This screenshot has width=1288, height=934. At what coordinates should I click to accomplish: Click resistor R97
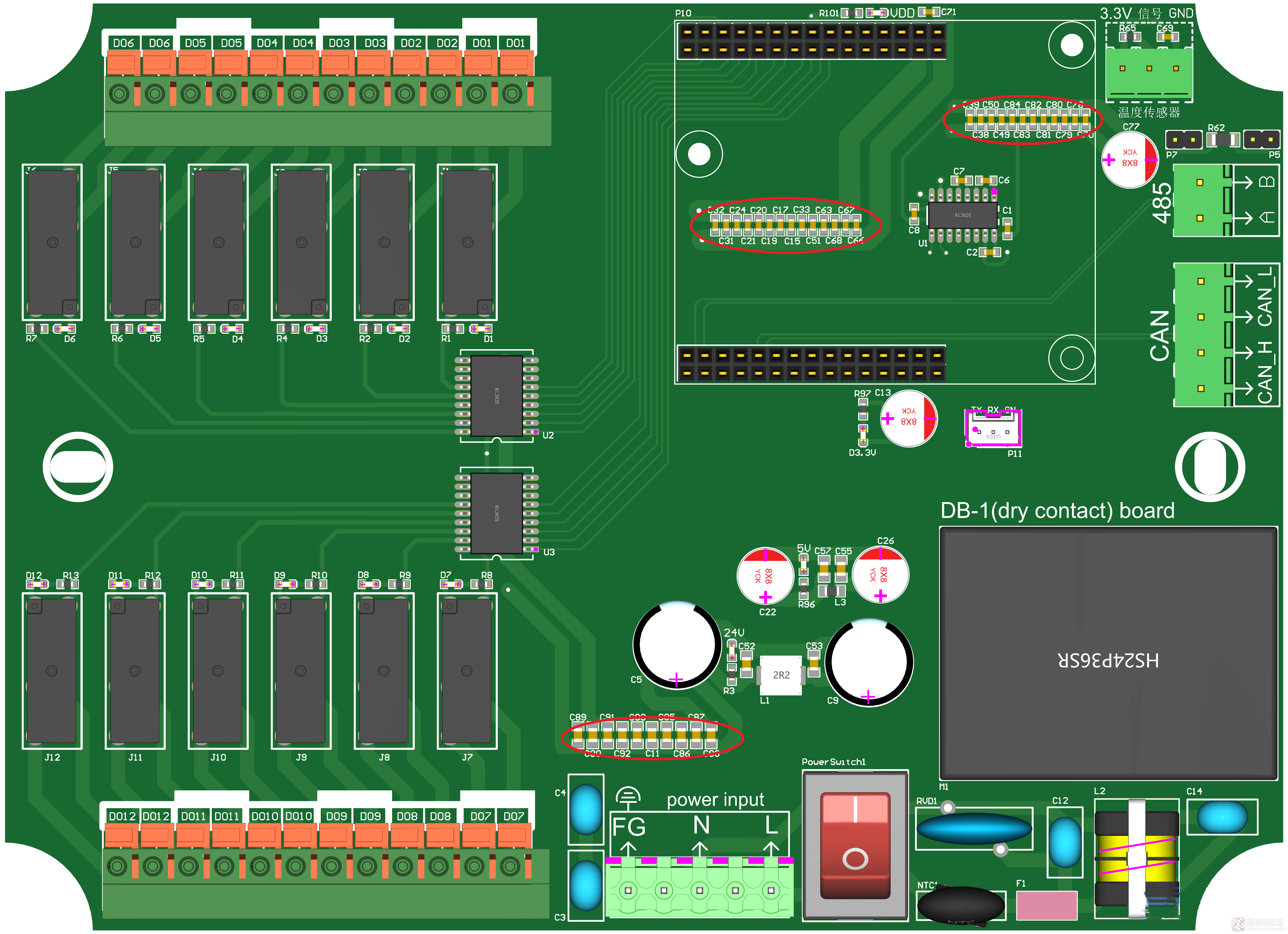(863, 409)
